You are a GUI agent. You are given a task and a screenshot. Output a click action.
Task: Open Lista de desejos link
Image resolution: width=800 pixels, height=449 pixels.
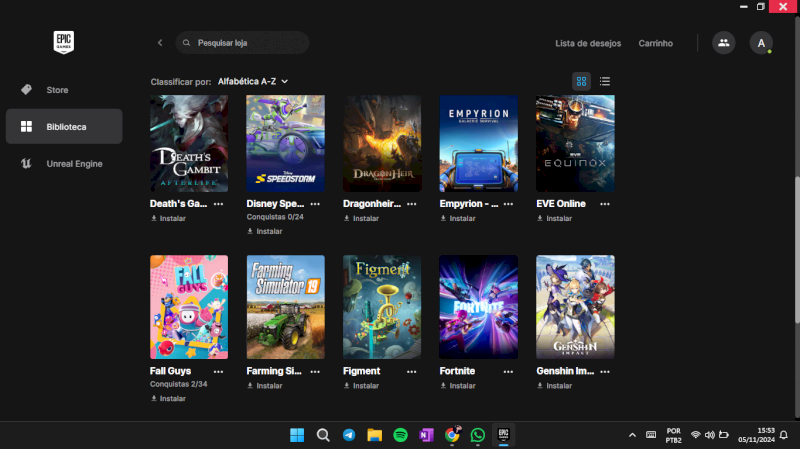[x=588, y=43]
